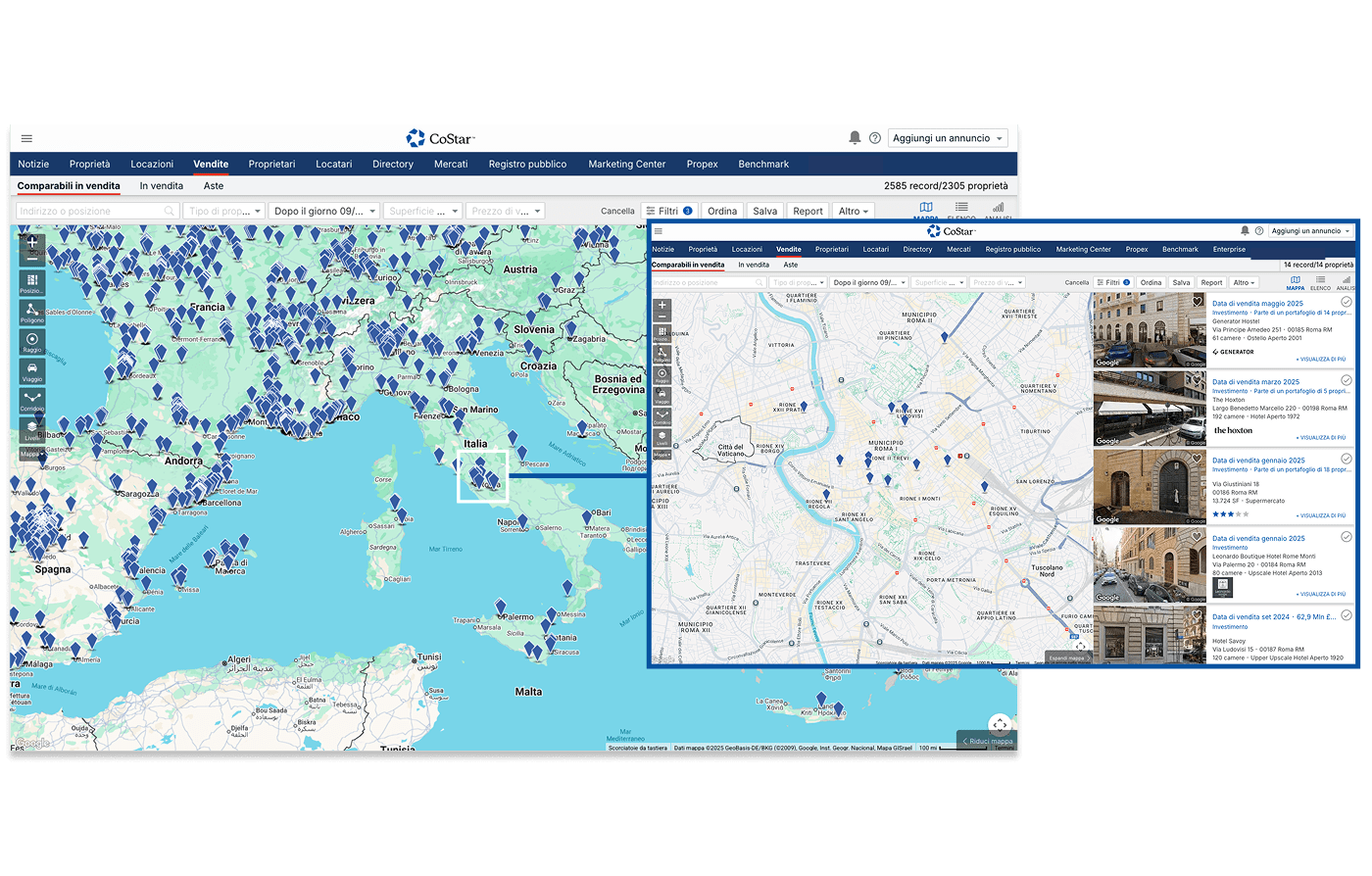Viewport: 1372px width, 876px height.
Task: Pick the Corridoio tool on the Europe map
Action: click(31, 401)
